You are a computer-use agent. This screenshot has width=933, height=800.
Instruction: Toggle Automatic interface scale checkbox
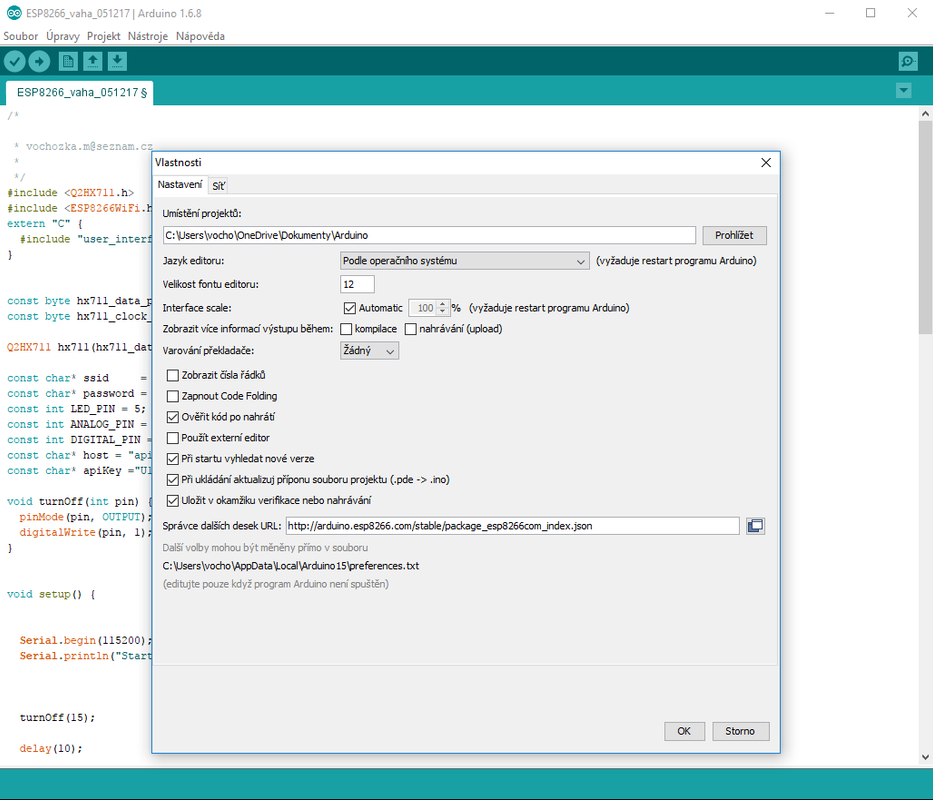click(x=349, y=308)
